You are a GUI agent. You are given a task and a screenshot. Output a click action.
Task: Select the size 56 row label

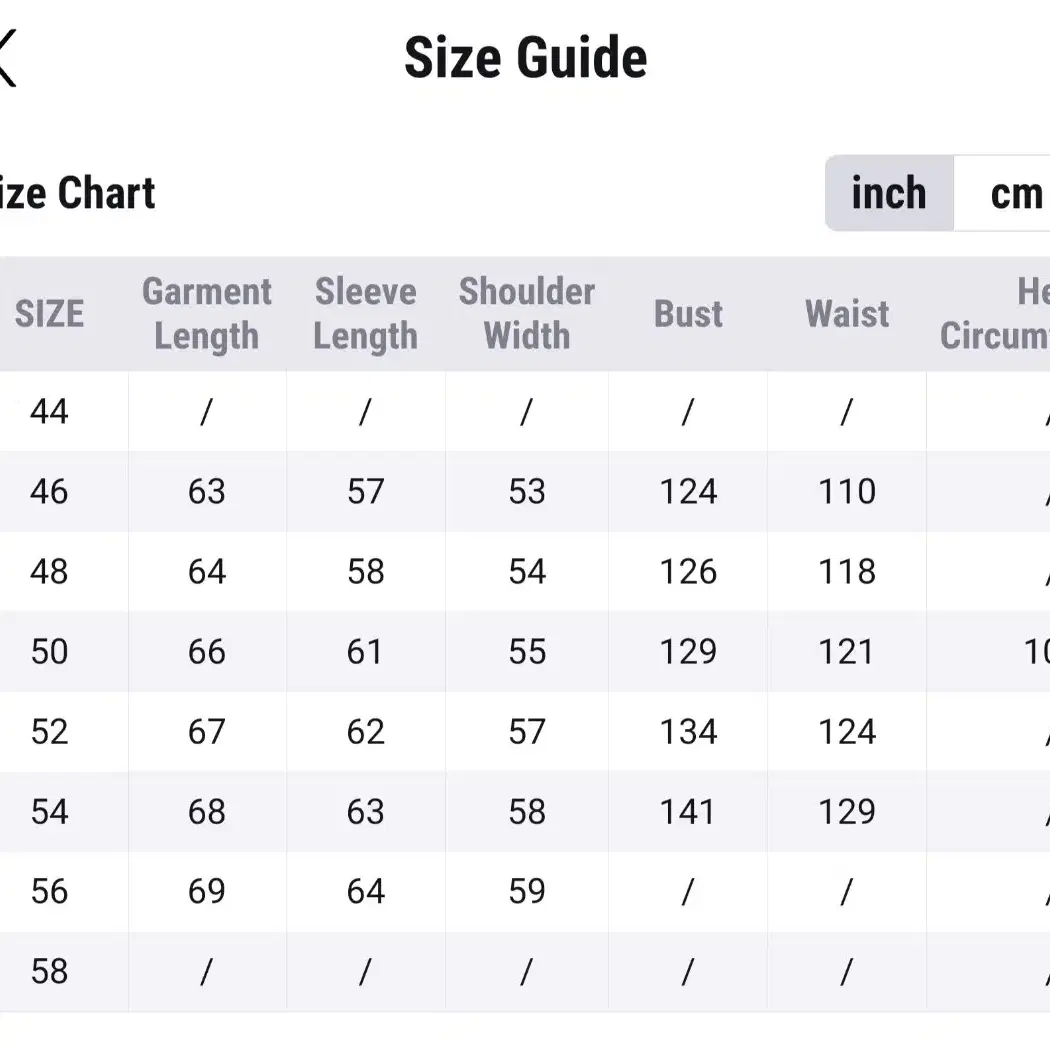50,891
